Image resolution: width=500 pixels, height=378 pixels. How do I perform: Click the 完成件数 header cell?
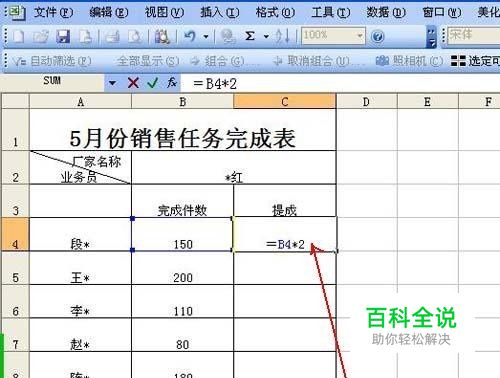[x=182, y=201]
